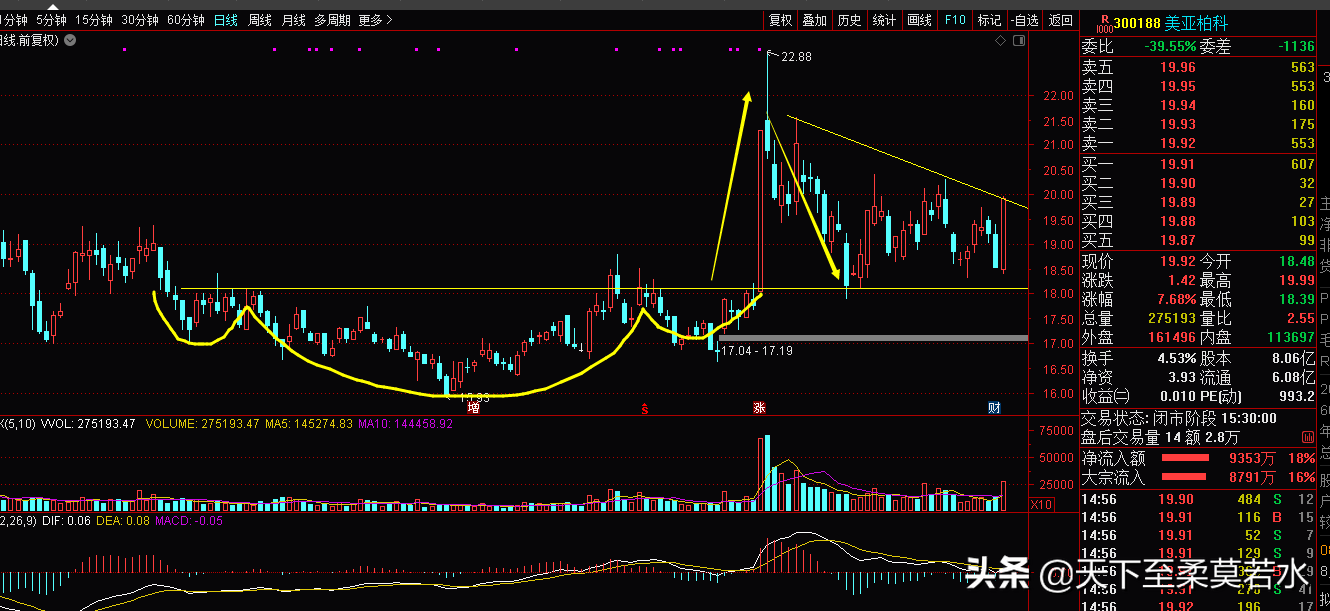Screen dimensions: 1330x611
Task: Select the 买二 bid price 19.90
Action: pyautogui.click(x=1177, y=184)
